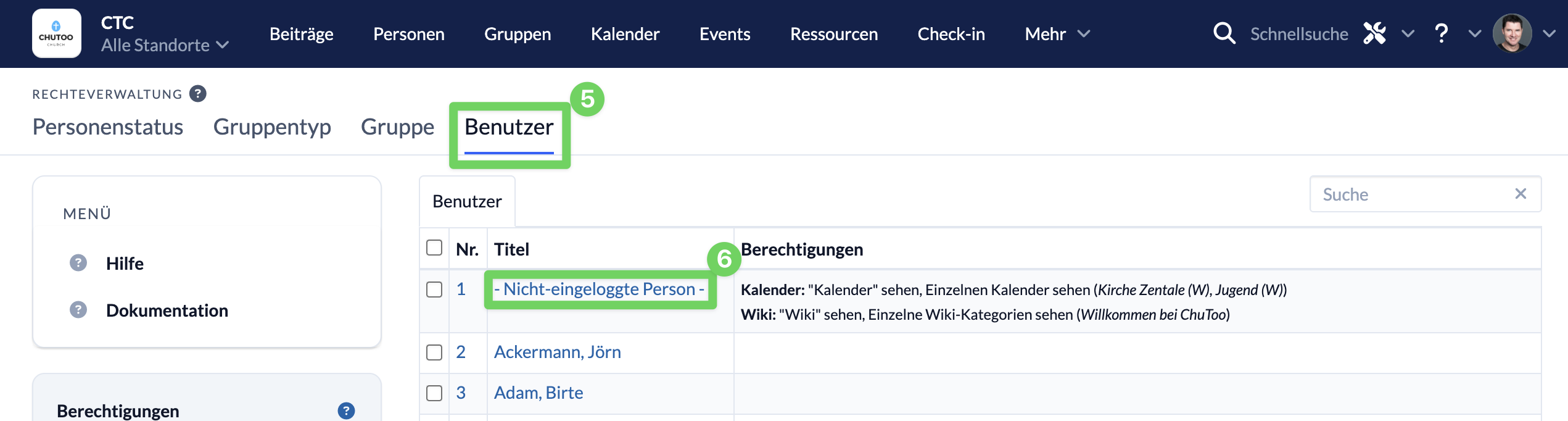This screenshot has width=1568, height=421.
Task: Expand the Mehr navigation menu
Action: (1057, 34)
